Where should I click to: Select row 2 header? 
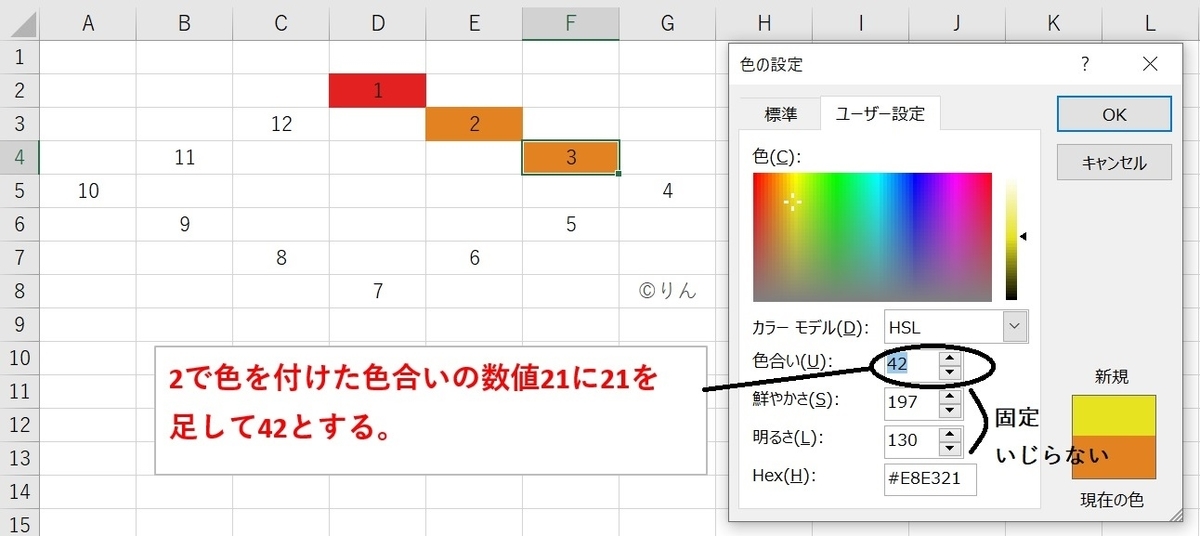20,90
